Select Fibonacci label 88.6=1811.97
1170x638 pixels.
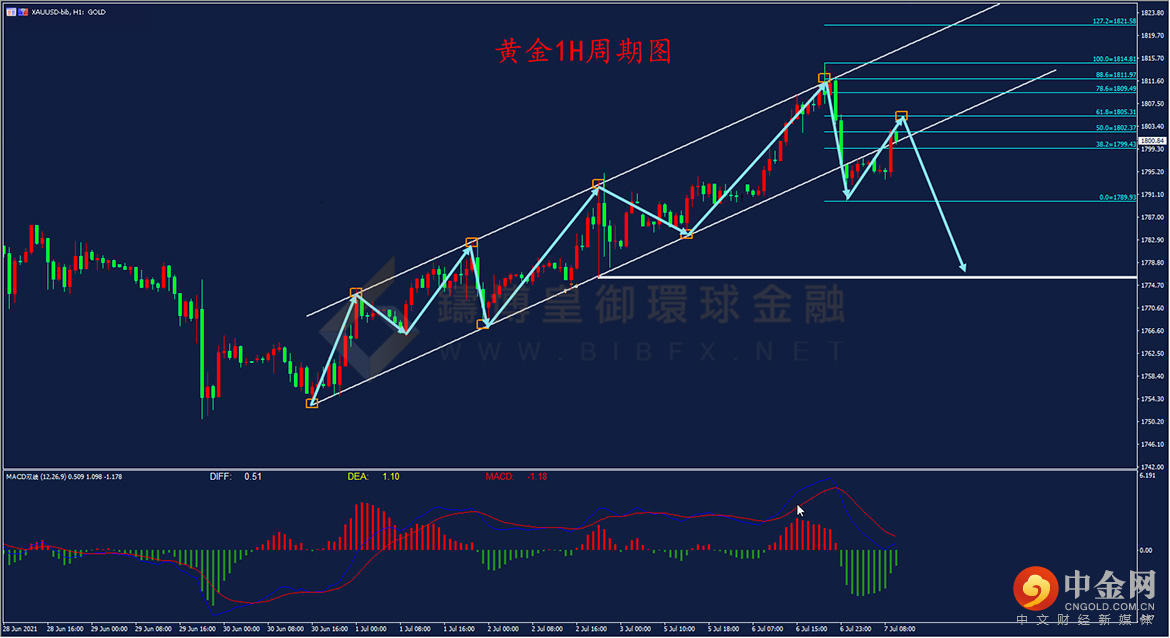click(x=1116, y=75)
